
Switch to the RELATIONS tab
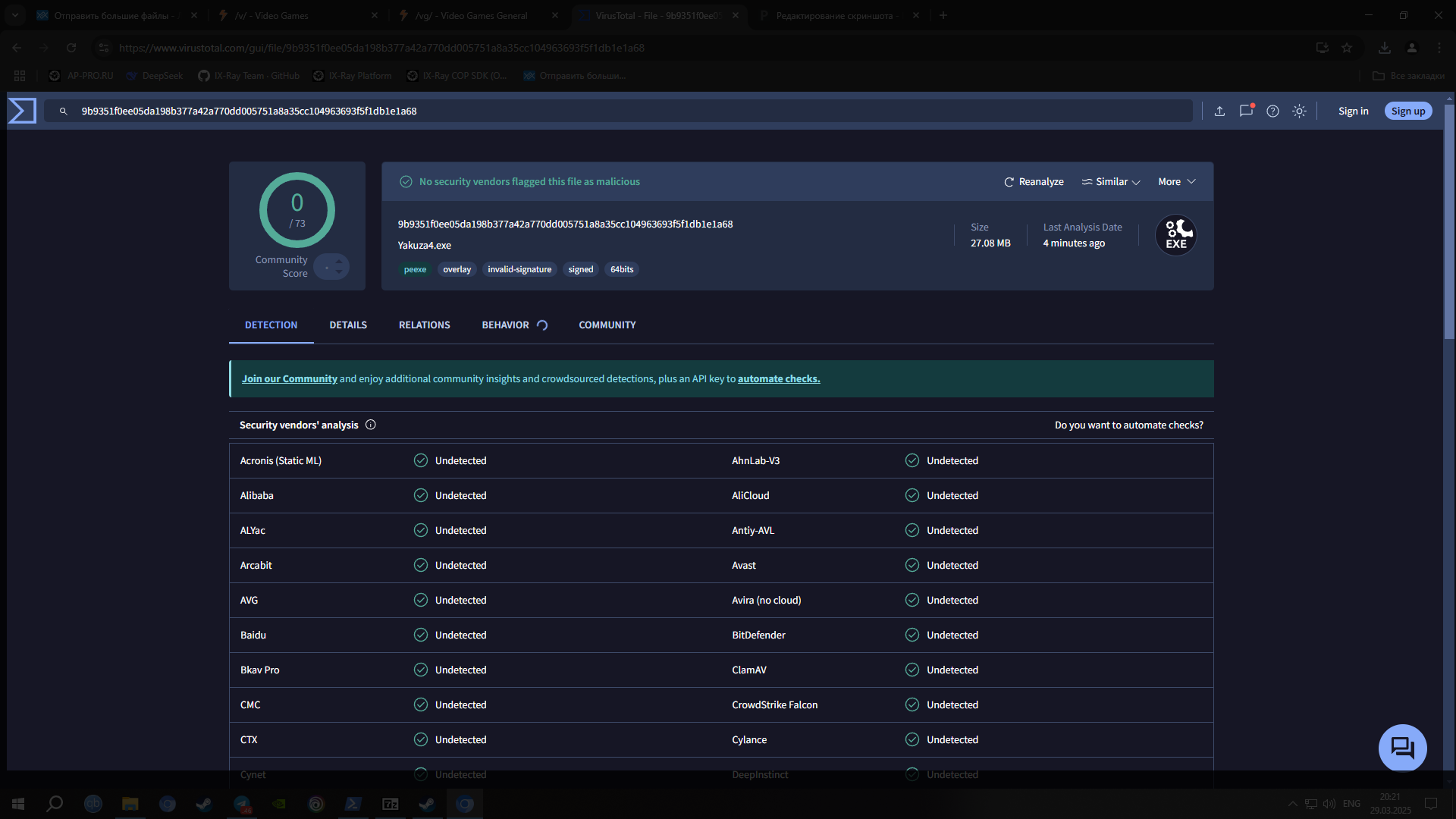[425, 325]
